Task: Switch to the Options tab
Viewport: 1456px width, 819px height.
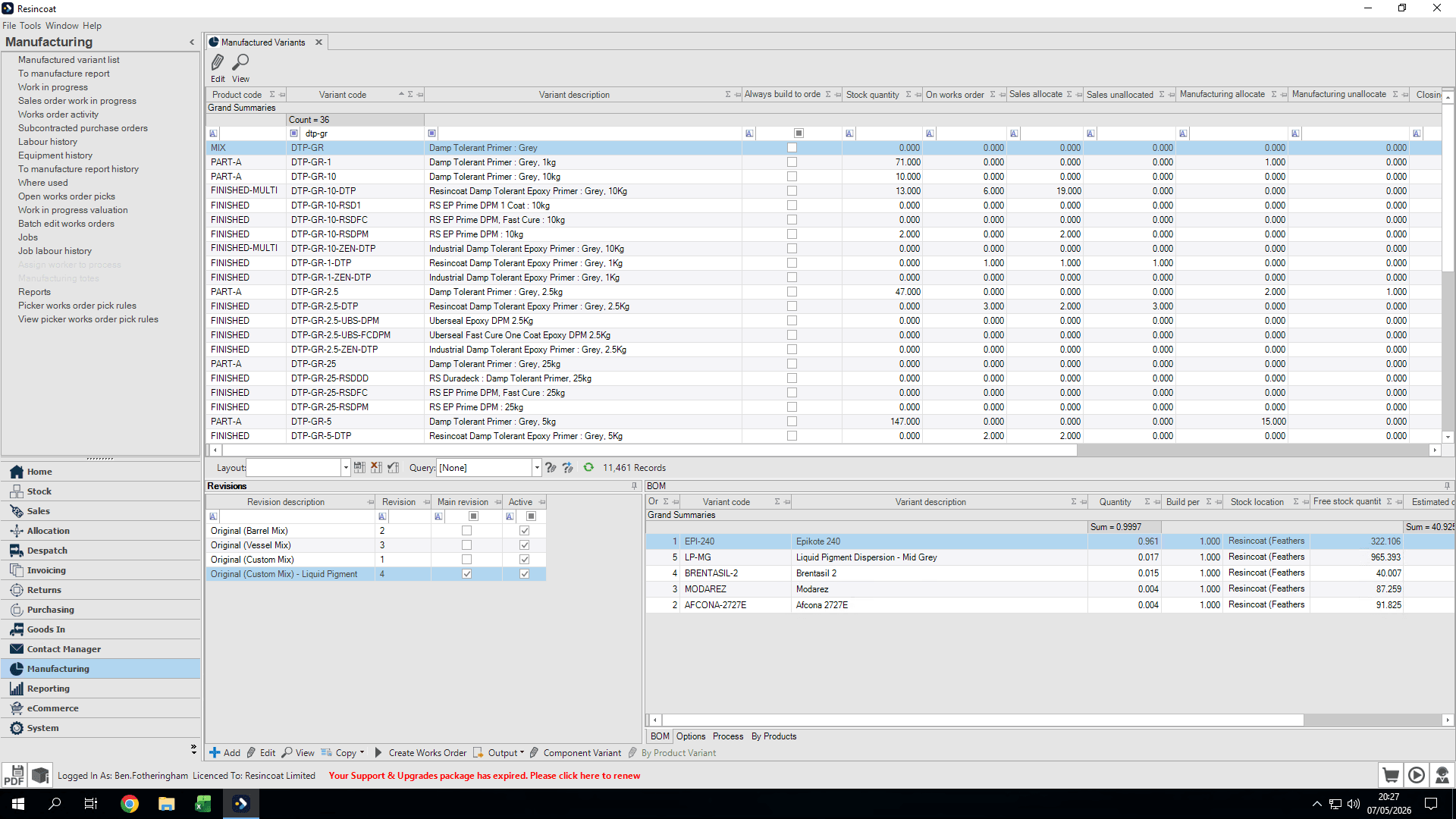Action: pyautogui.click(x=691, y=736)
